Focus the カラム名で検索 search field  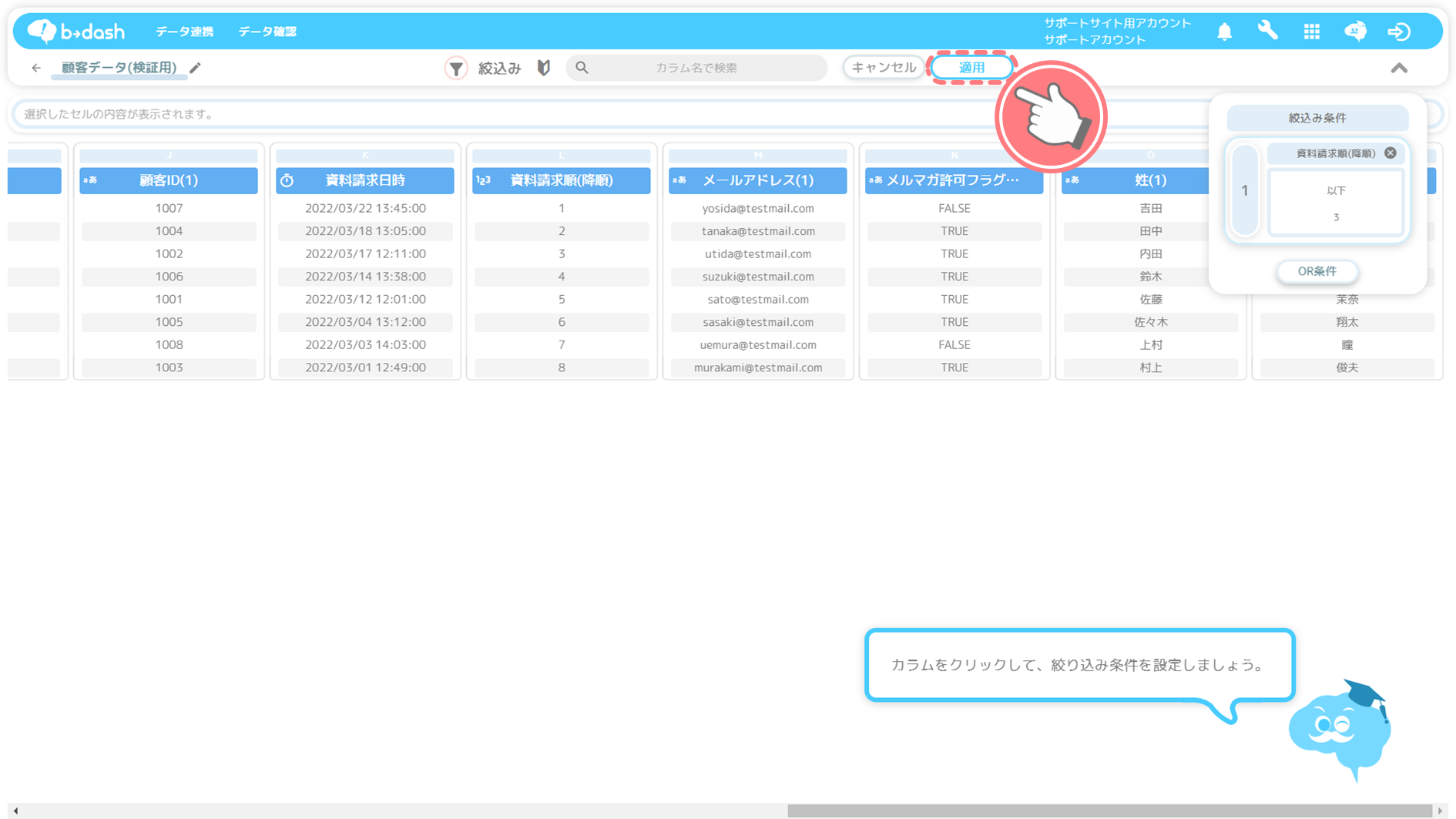point(696,68)
